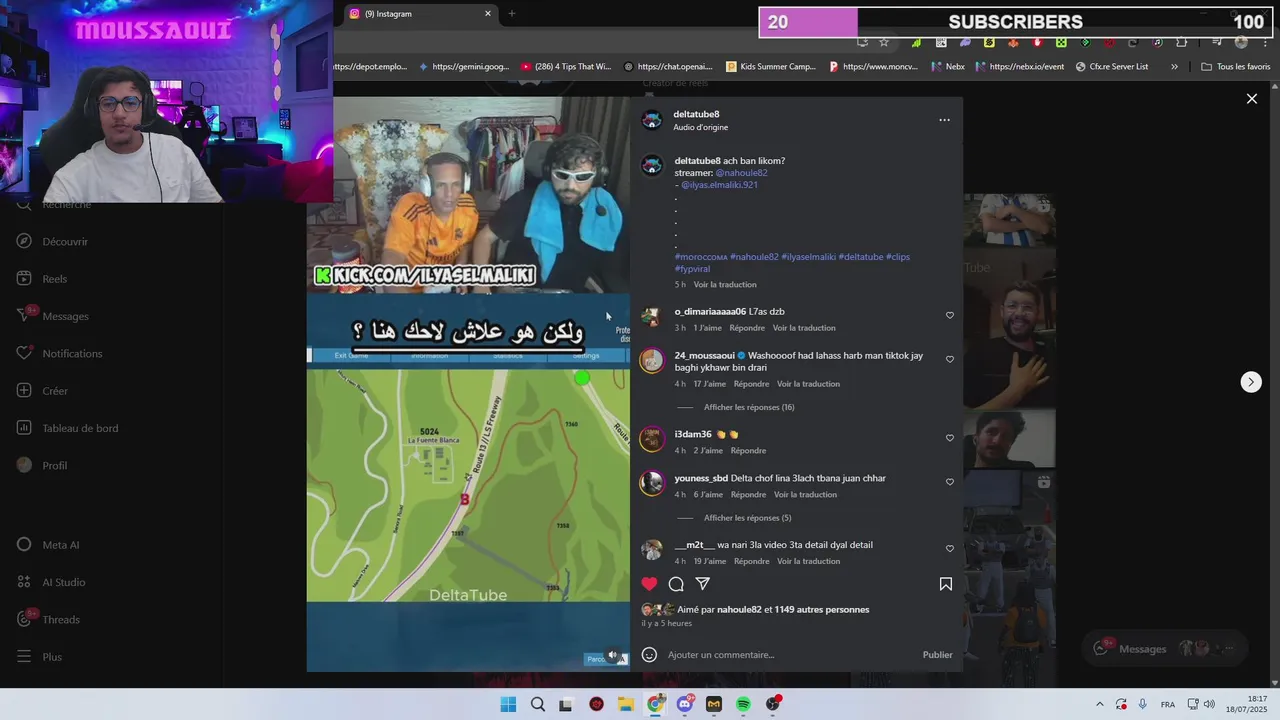
Task: Open Cfx.re Server List bookmark
Action: [1112, 67]
